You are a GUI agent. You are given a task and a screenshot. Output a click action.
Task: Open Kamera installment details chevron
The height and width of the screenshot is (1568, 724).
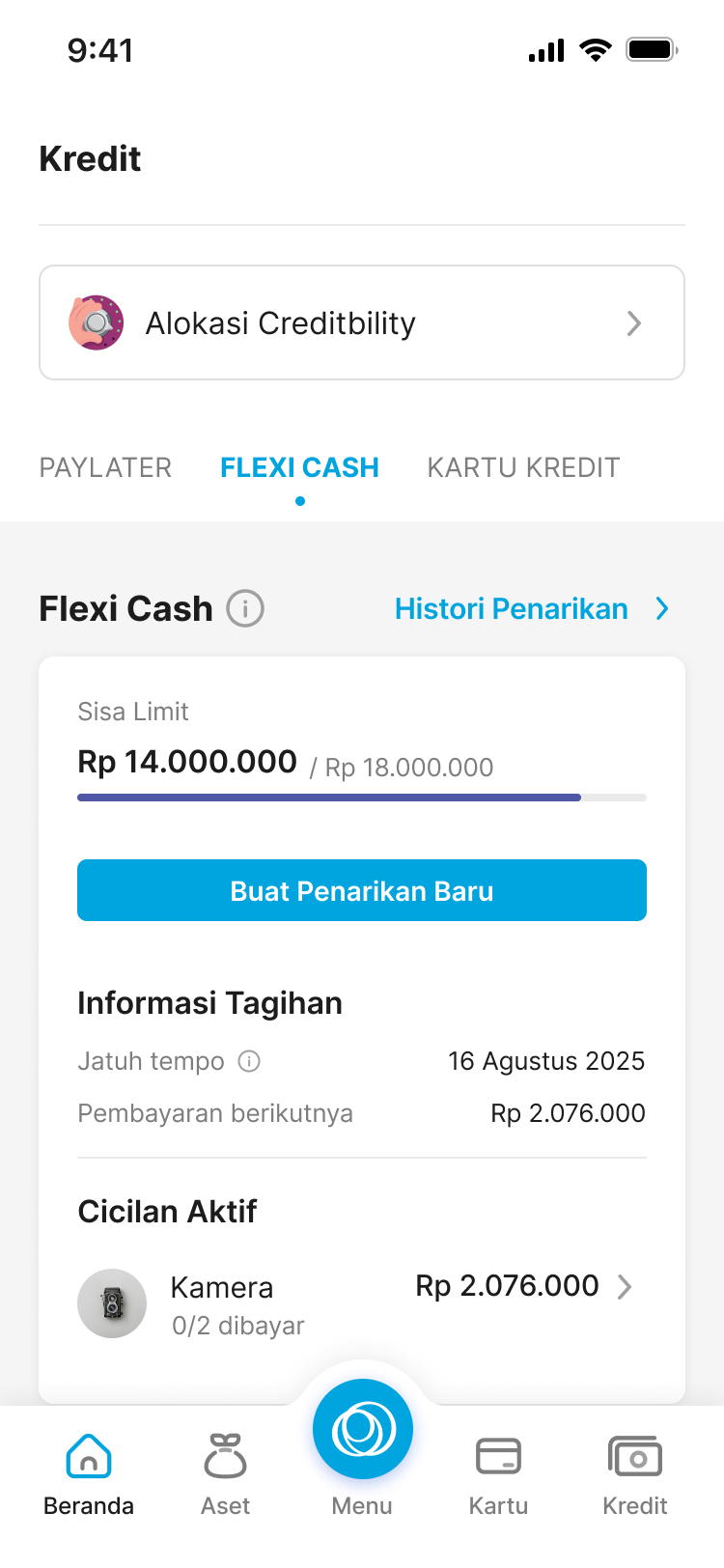tap(625, 1286)
